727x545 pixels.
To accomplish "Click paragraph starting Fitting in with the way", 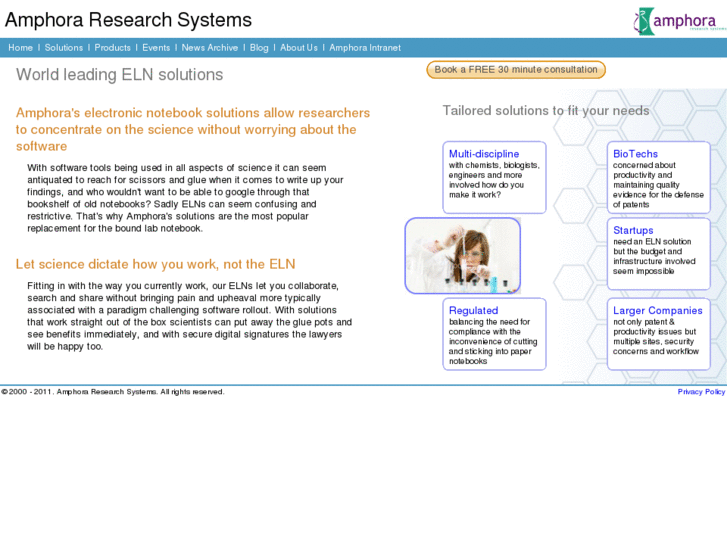I will [x=189, y=316].
